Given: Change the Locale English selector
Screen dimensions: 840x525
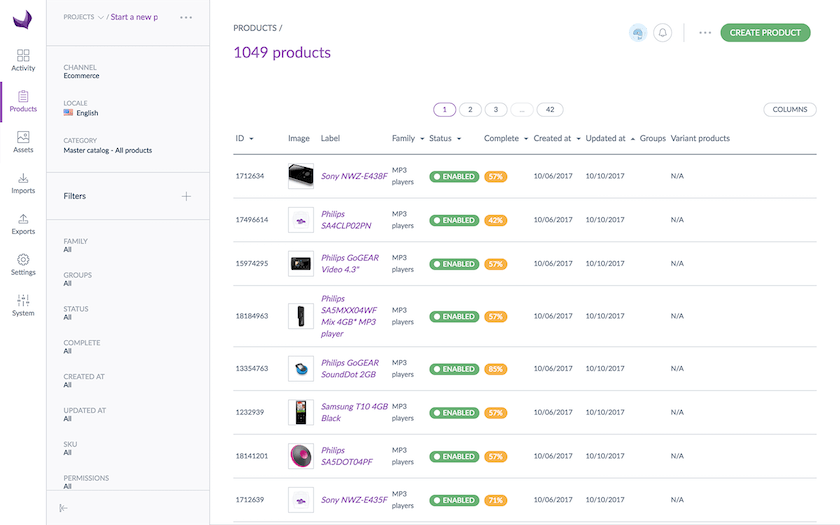Looking at the screenshot, I should 81,108.
